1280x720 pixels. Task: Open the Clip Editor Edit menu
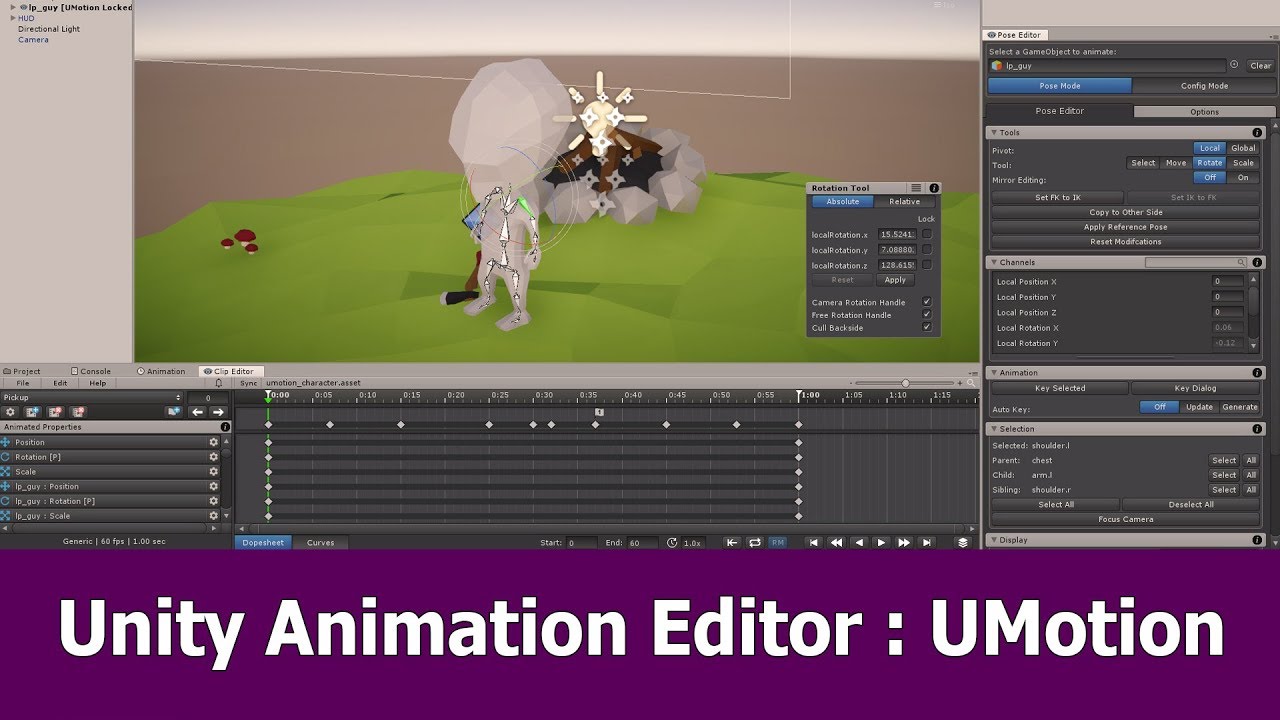coord(60,383)
